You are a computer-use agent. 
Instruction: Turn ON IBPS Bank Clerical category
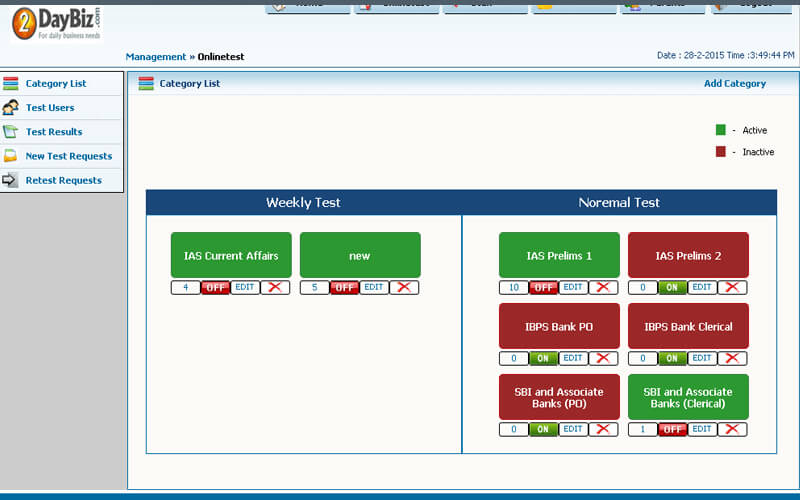[x=672, y=358]
